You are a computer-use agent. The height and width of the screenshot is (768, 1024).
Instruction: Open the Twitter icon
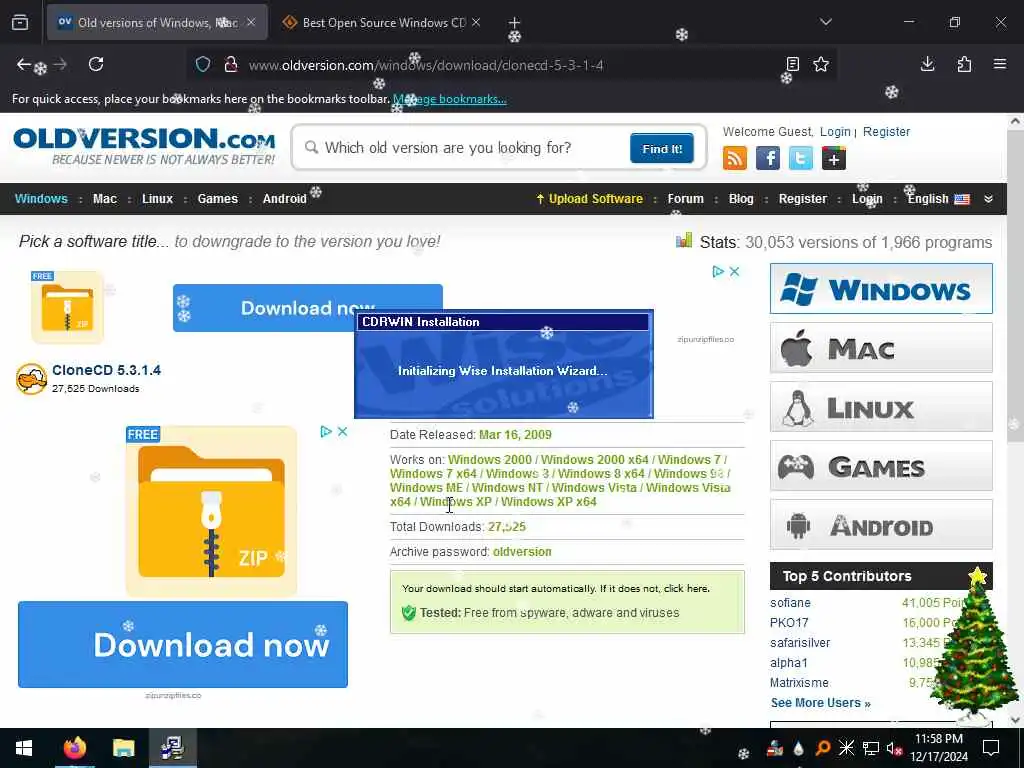(x=801, y=158)
